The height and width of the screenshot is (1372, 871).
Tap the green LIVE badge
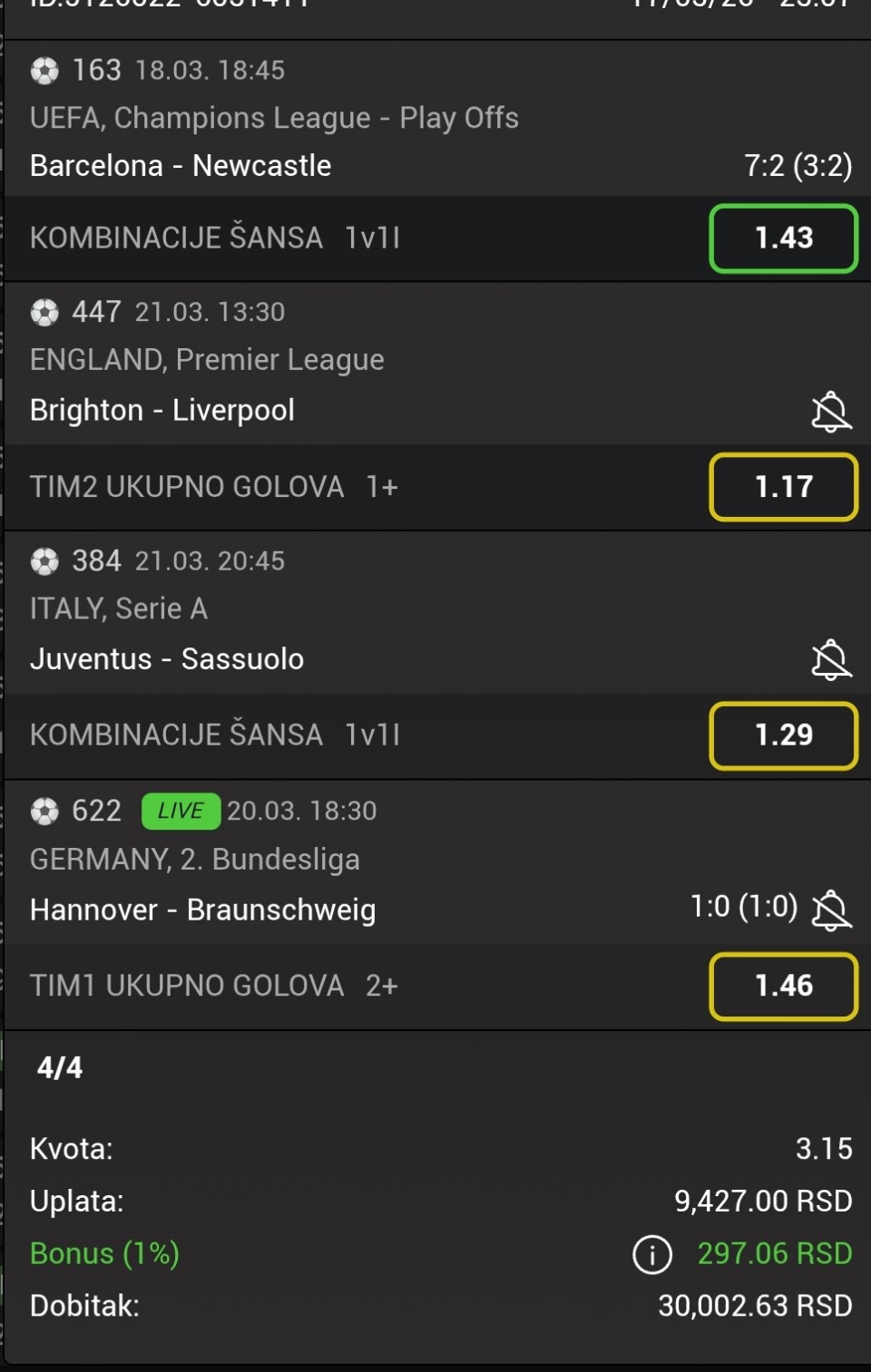tap(181, 811)
